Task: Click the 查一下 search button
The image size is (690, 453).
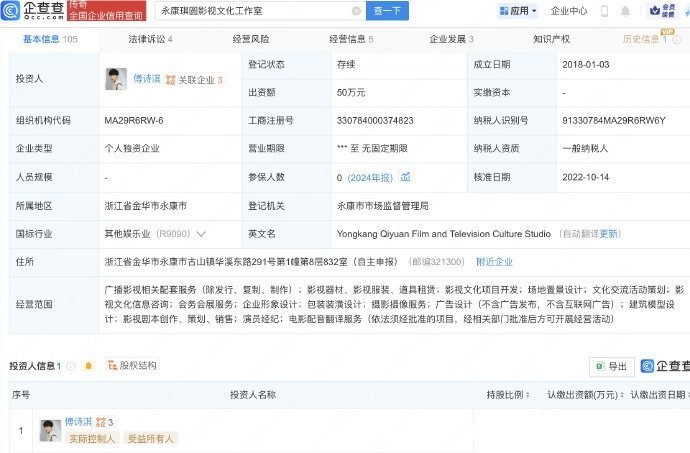Action: [387, 11]
